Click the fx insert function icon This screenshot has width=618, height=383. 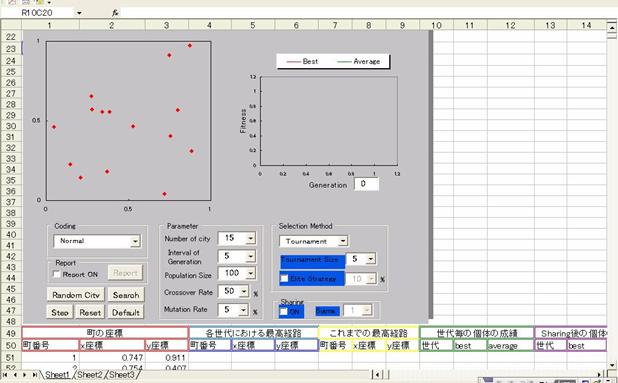click(115, 13)
